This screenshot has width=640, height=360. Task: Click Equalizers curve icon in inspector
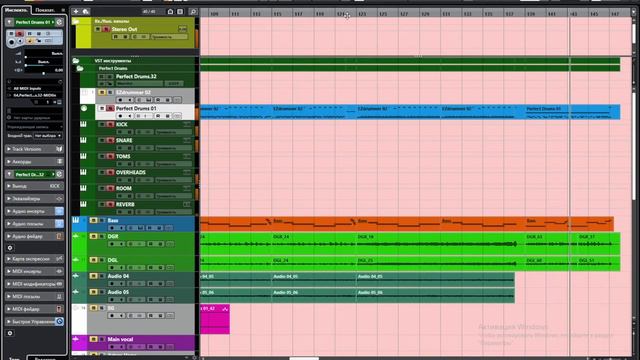click(59, 199)
